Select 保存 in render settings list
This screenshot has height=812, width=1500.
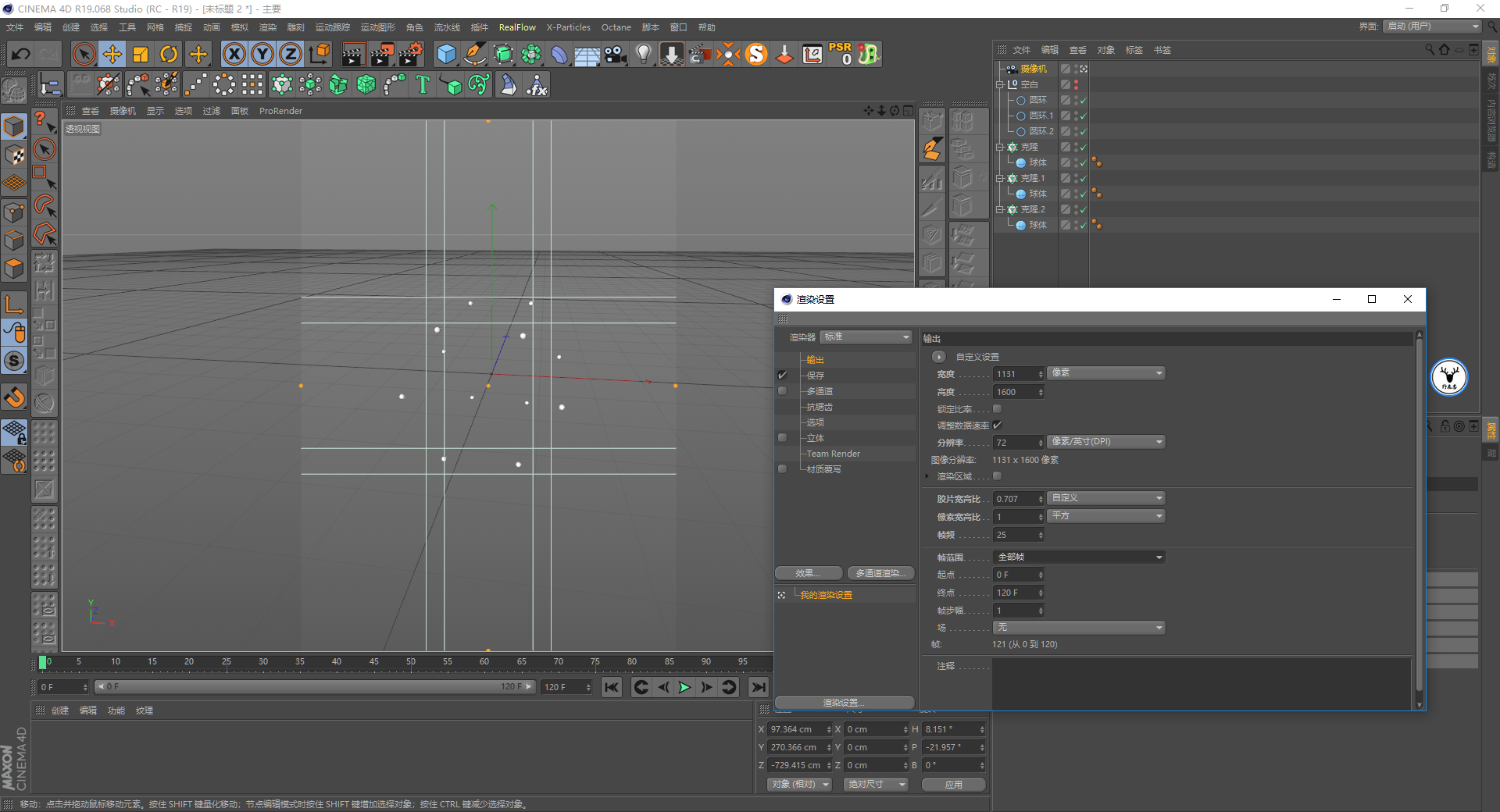click(x=816, y=376)
